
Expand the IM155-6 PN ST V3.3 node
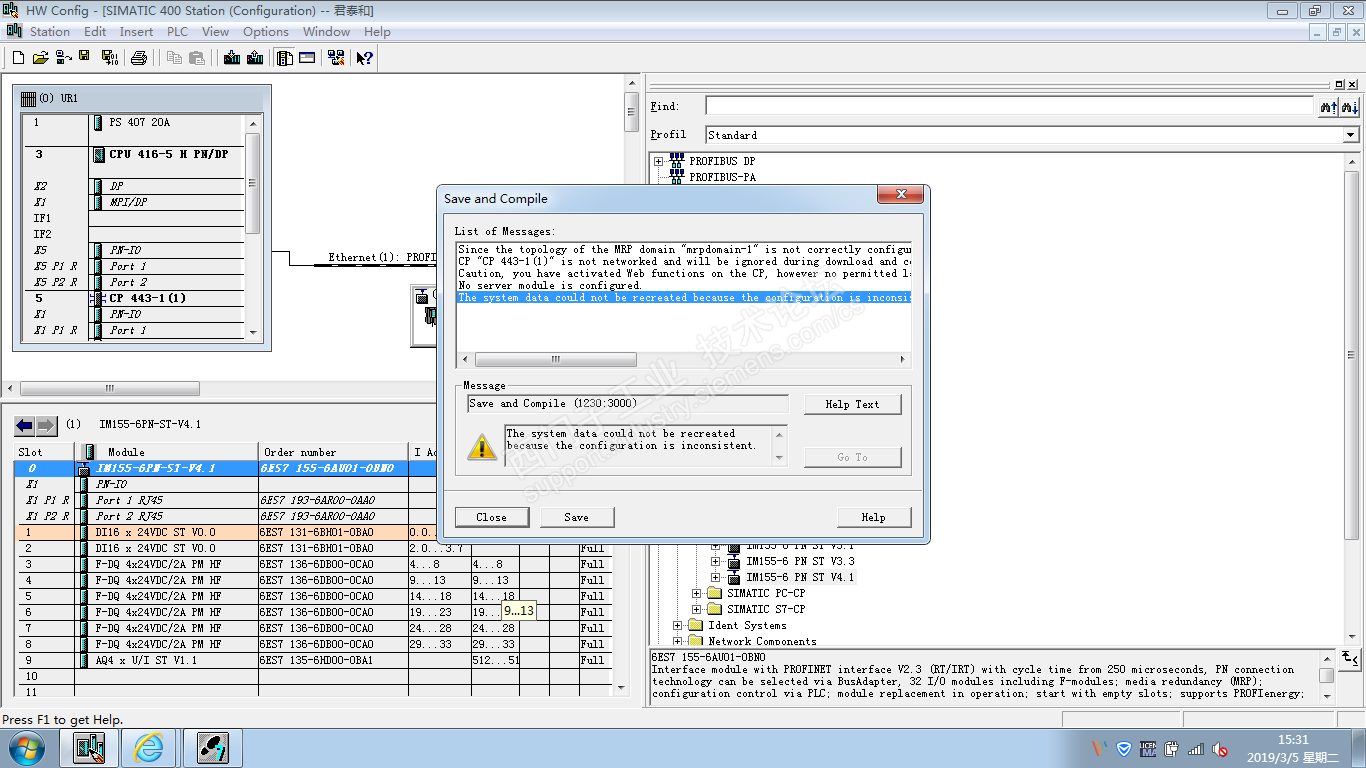(716, 561)
